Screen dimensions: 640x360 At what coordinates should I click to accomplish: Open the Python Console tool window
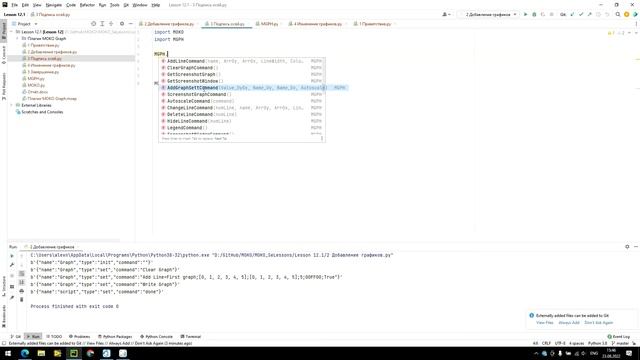(x=156, y=336)
